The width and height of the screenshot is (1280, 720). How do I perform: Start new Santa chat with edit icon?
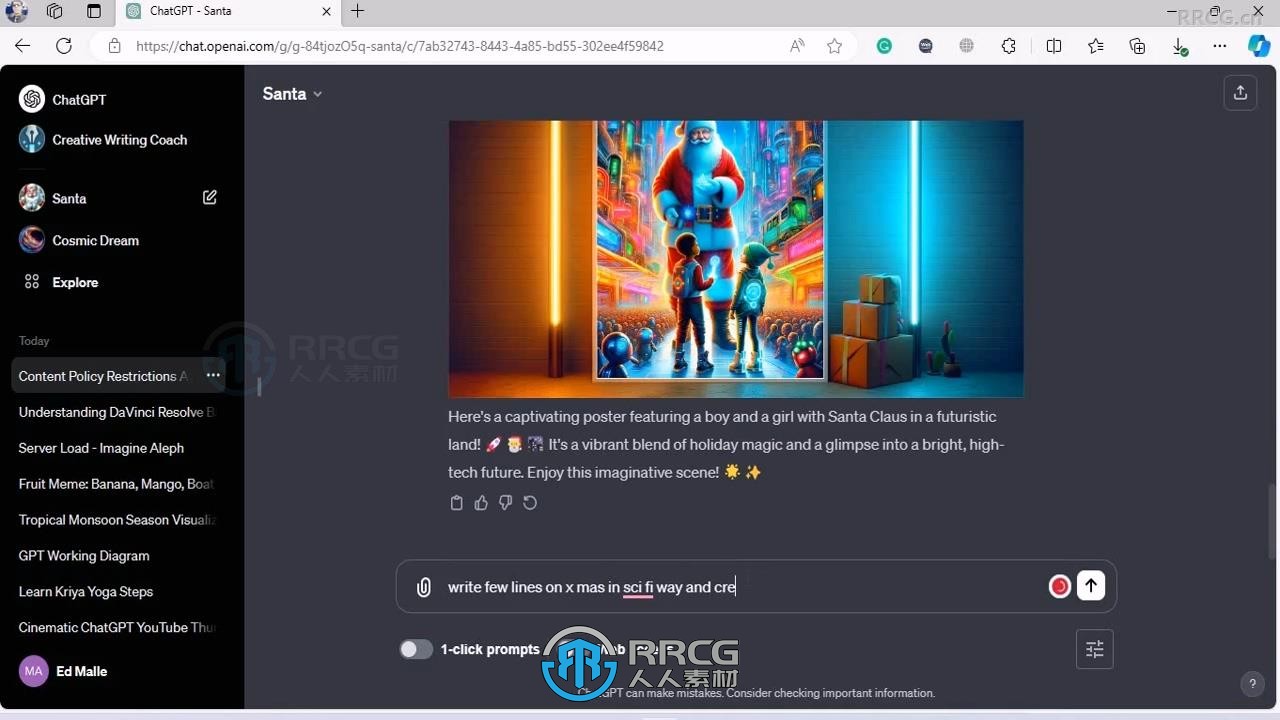(210, 198)
